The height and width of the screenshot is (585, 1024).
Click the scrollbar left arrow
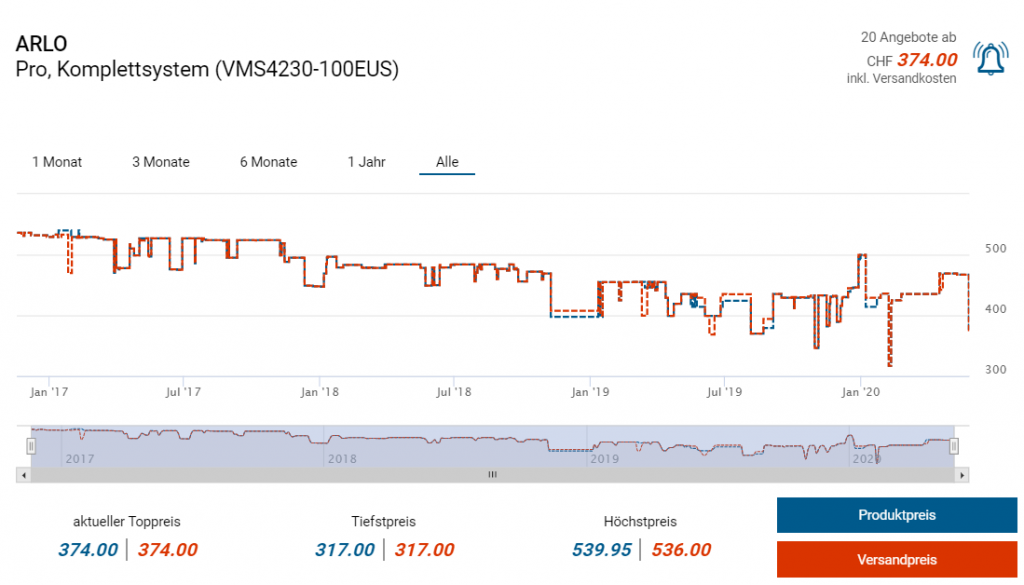(x=24, y=475)
